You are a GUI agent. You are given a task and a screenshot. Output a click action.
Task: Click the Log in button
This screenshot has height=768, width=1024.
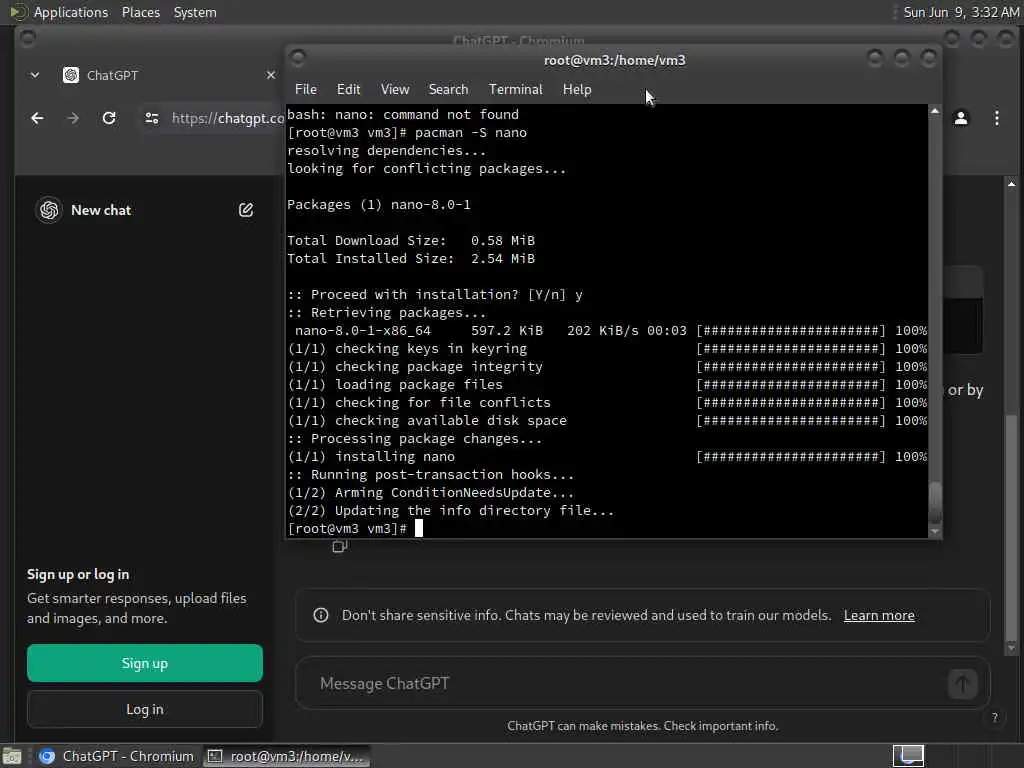pyautogui.click(x=145, y=709)
